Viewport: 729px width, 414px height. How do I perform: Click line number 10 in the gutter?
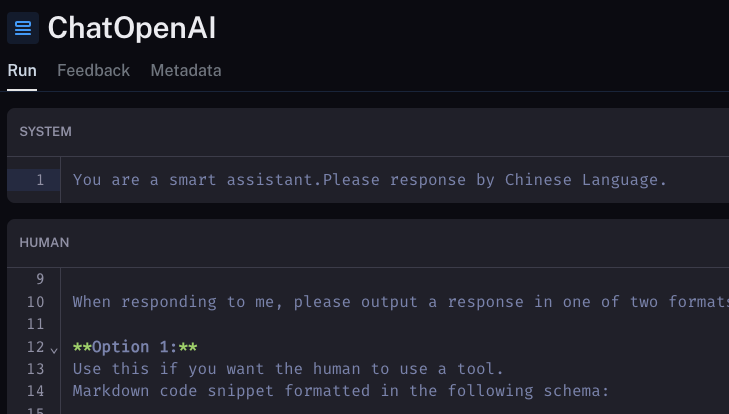click(x=36, y=302)
